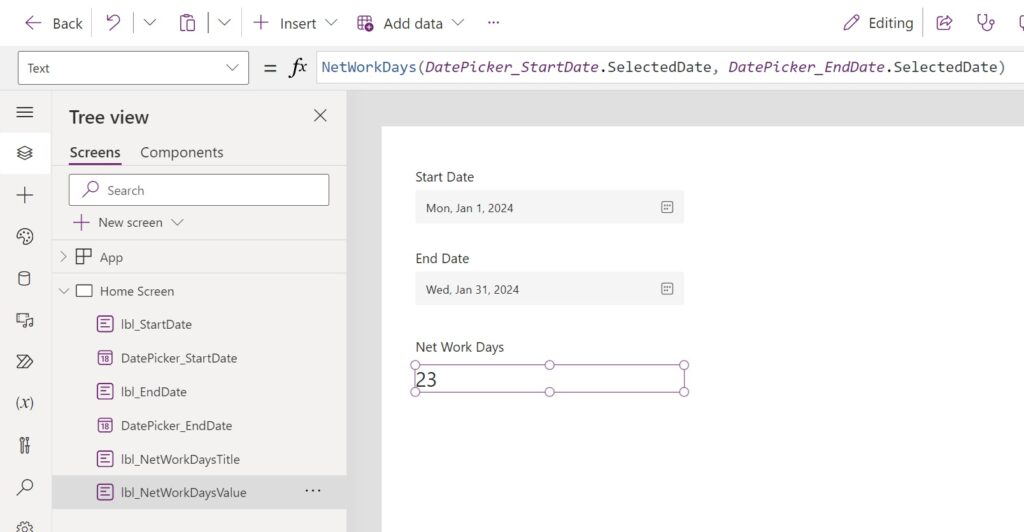Screen dimensions: 1024x532
Task: Click the End Date label on canvas
Action: pyautogui.click(x=442, y=258)
